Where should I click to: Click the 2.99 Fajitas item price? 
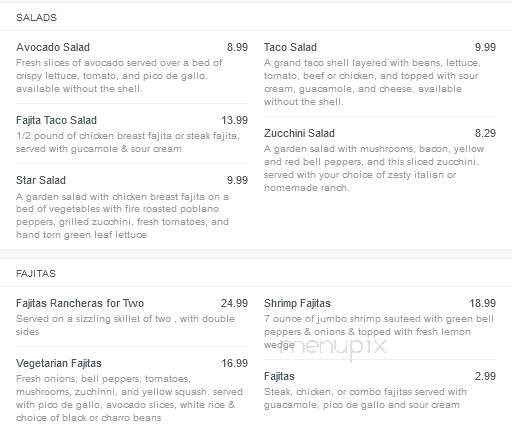click(x=485, y=376)
